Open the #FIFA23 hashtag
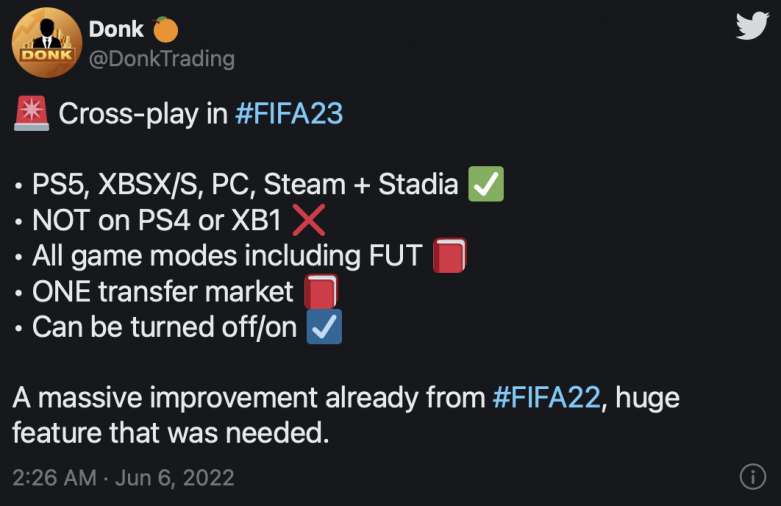Screen dimensions: 781x506 coord(289,113)
